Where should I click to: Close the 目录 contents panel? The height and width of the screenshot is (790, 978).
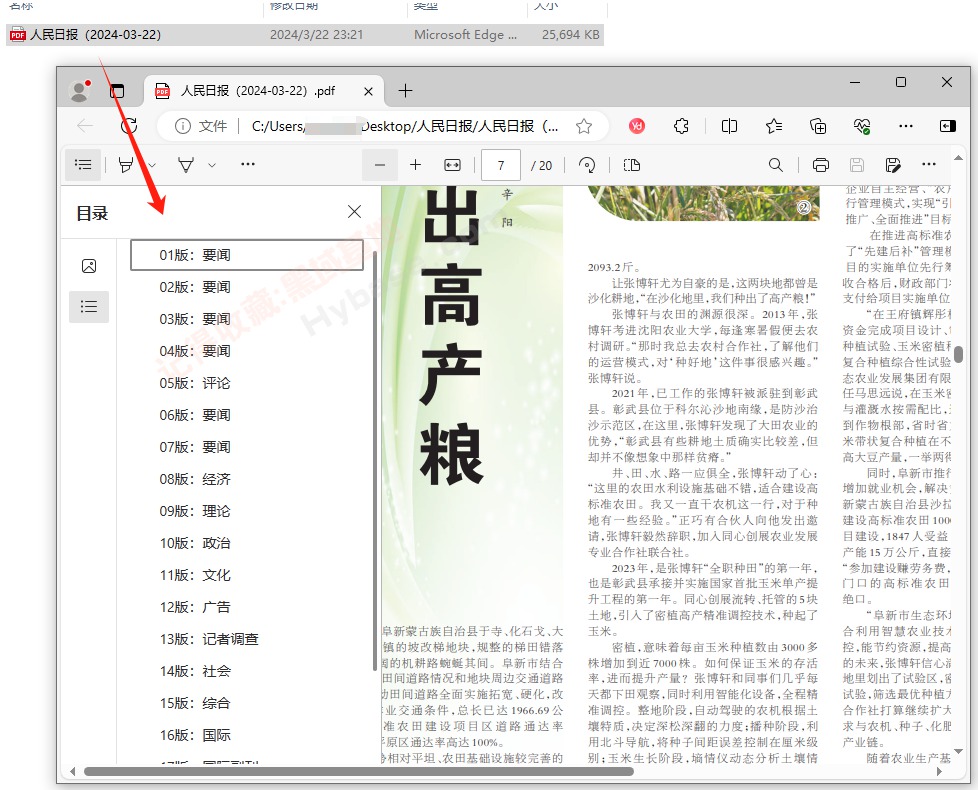354,212
